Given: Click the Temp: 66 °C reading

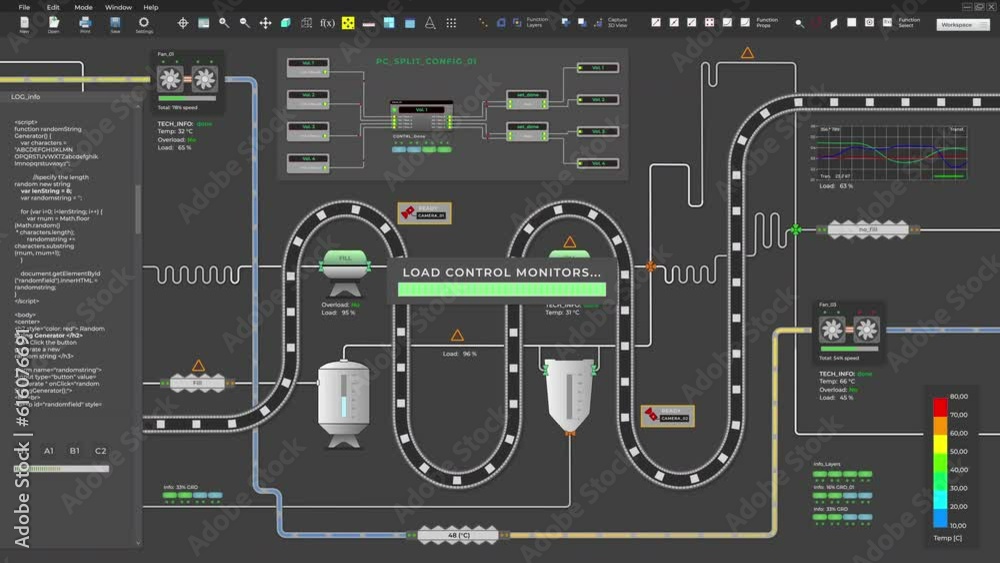Looking at the screenshot, I should 837,381.
